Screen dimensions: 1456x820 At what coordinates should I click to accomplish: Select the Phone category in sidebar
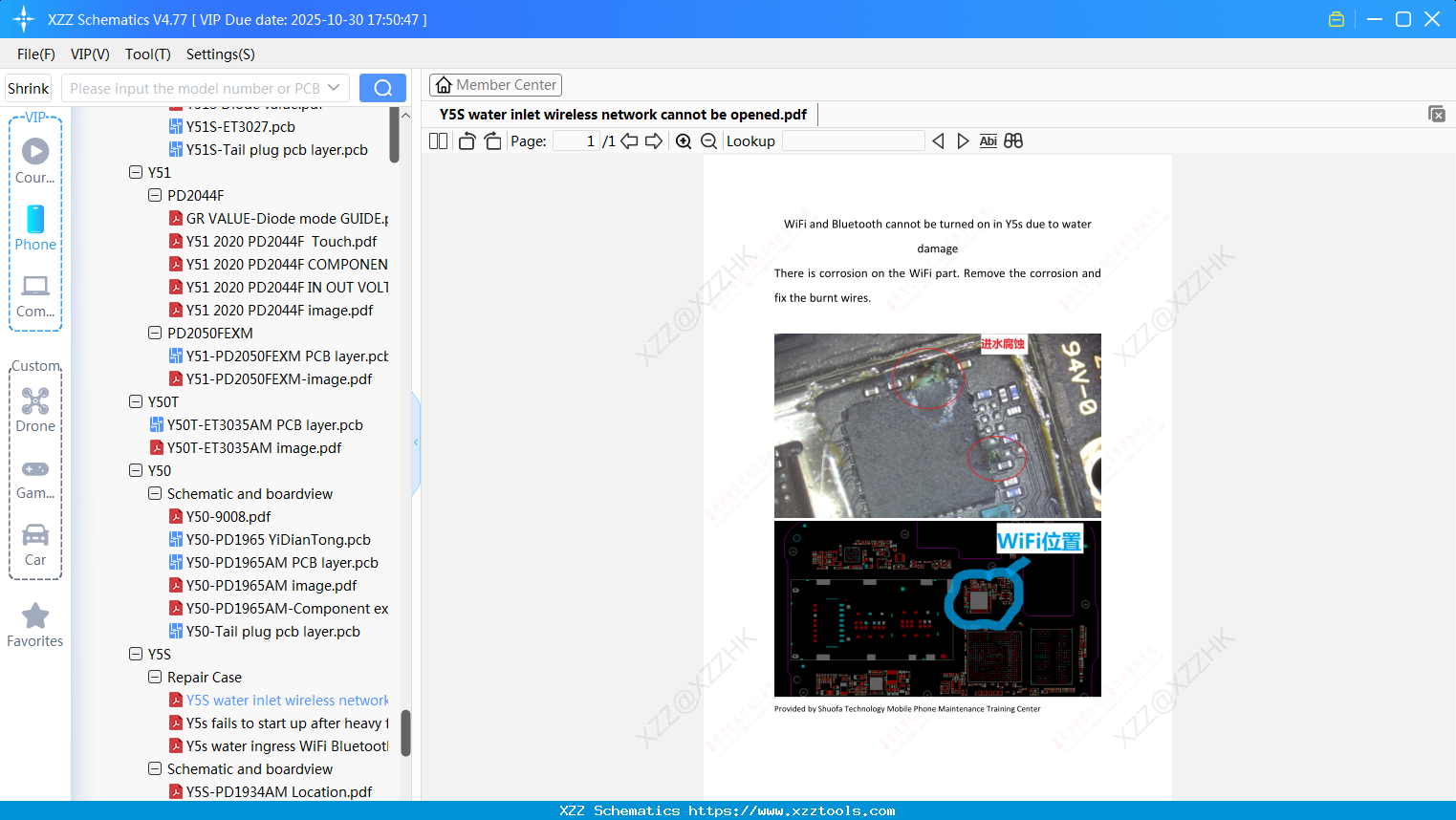[35, 227]
